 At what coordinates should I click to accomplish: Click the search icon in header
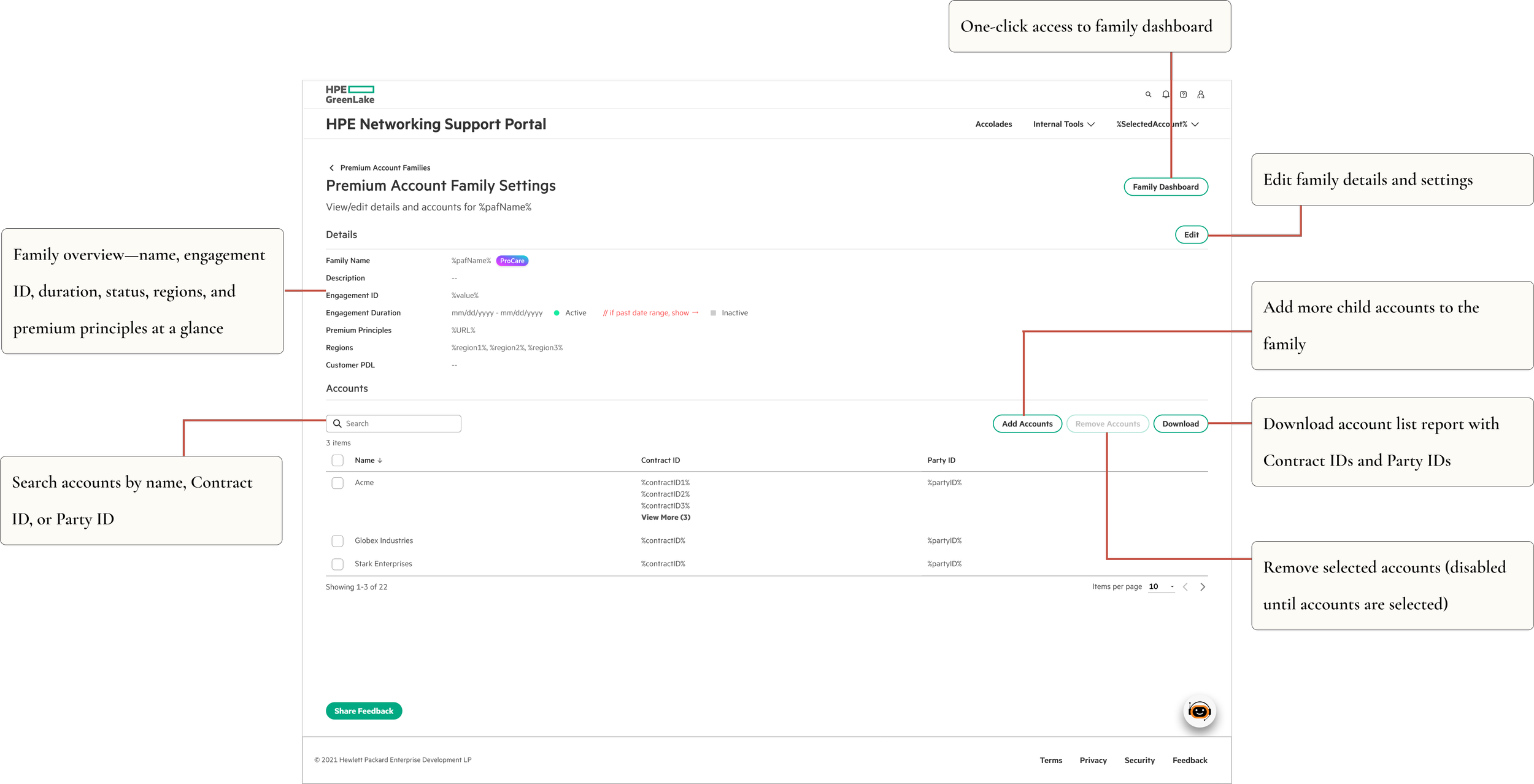coord(1148,94)
